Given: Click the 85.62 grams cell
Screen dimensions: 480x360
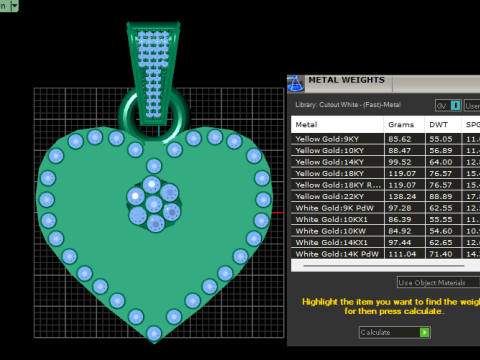Looking at the screenshot, I should coord(404,139).
